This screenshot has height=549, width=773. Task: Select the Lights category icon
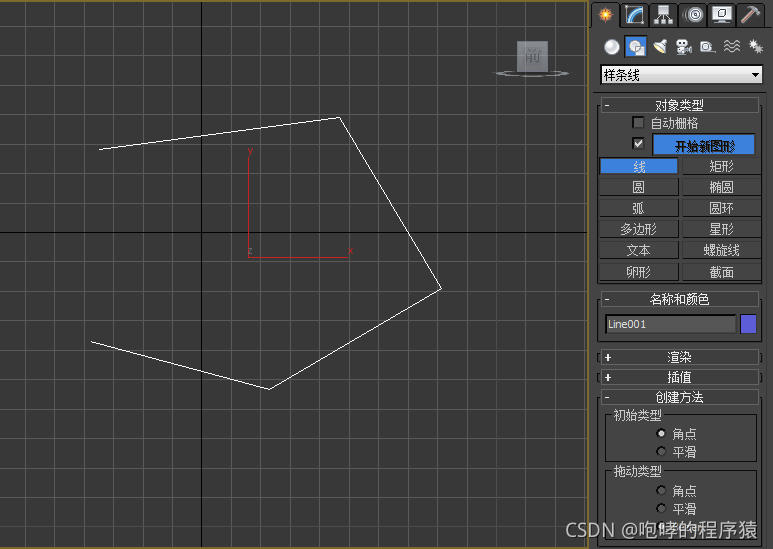click(660, 46)
